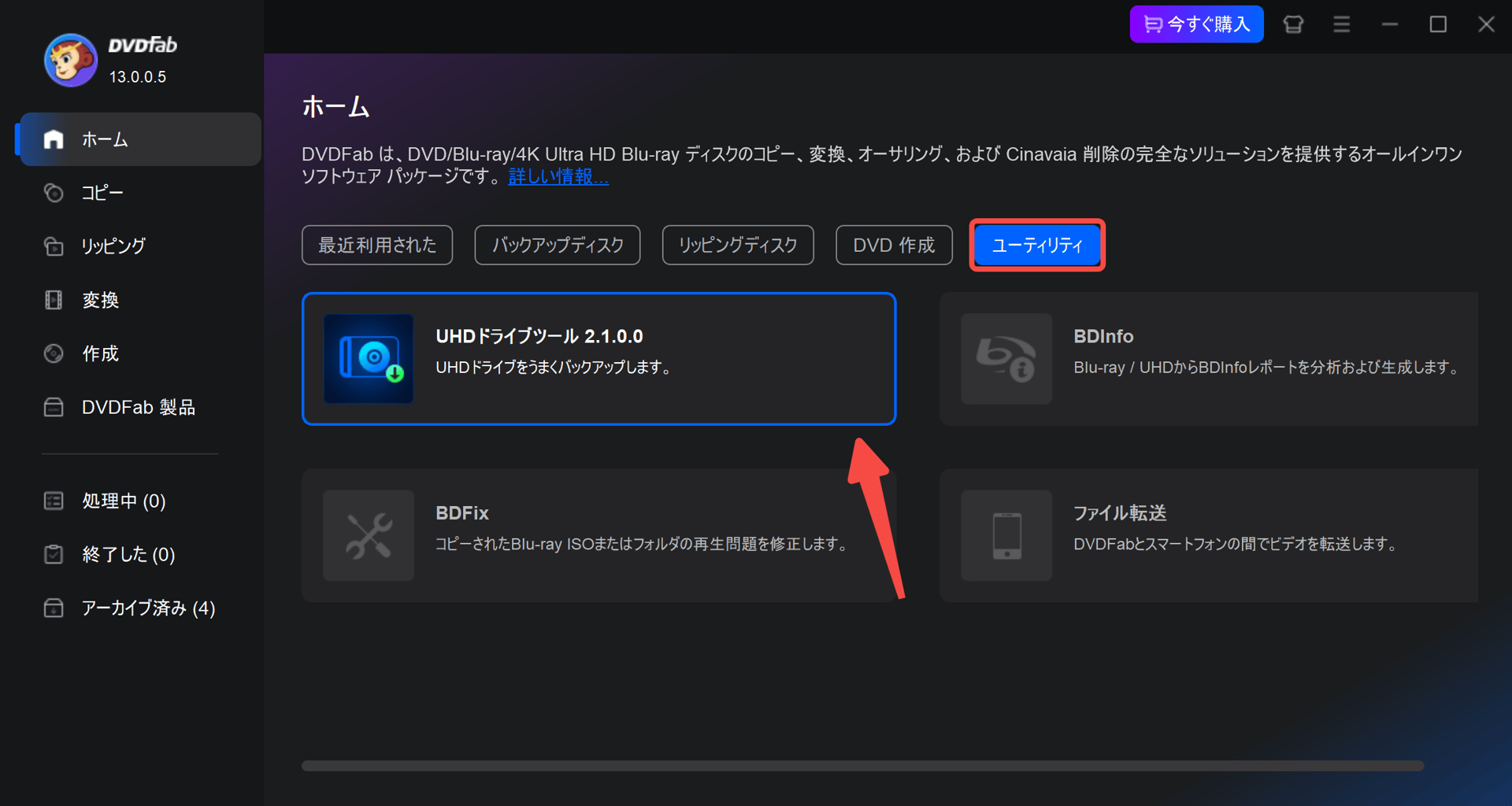The image size is (1512, 806).
Task: Click version number 13.0.0.5
Action: point(138,77)
